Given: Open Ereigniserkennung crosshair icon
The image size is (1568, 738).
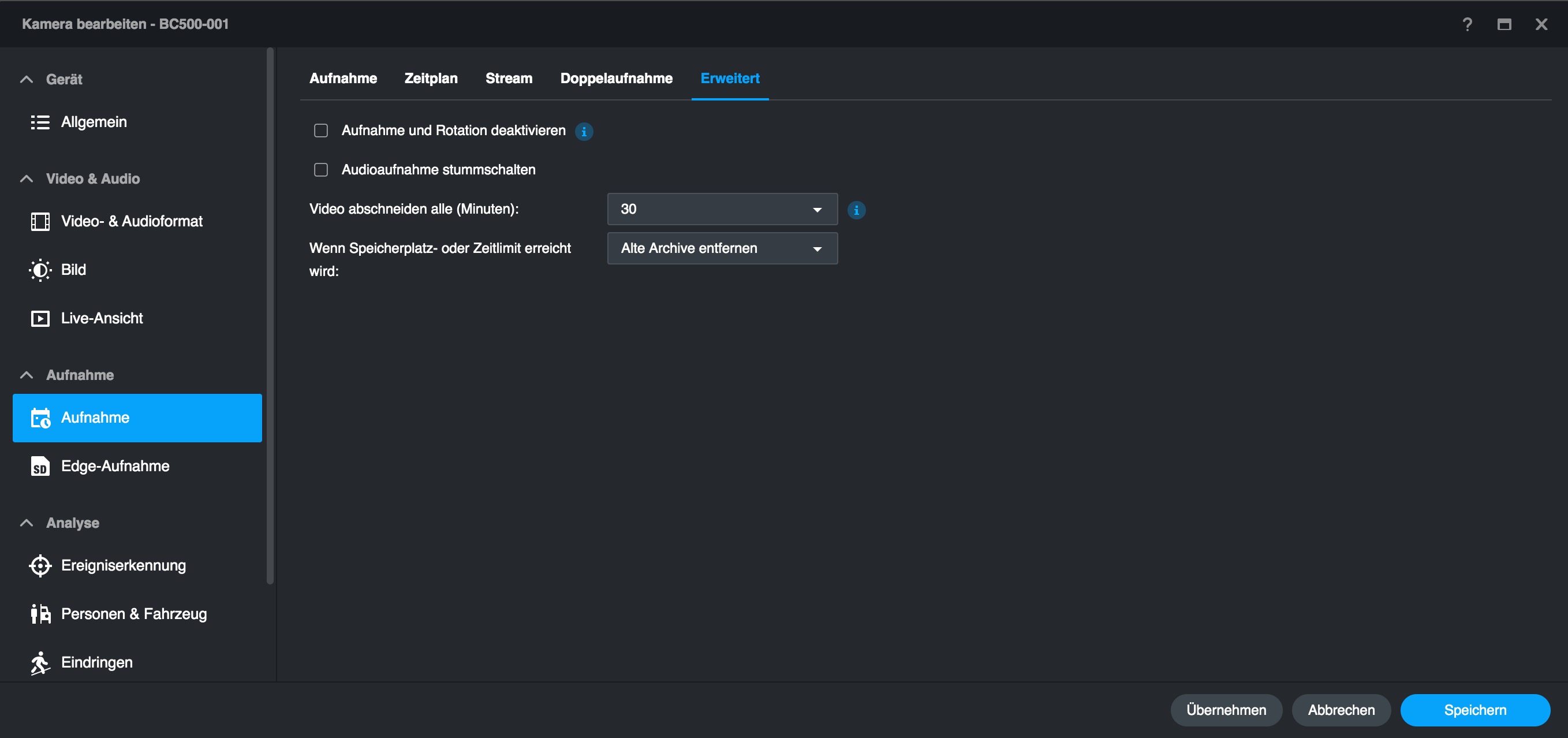Looking at the screenshot, I should coord(40,566).
